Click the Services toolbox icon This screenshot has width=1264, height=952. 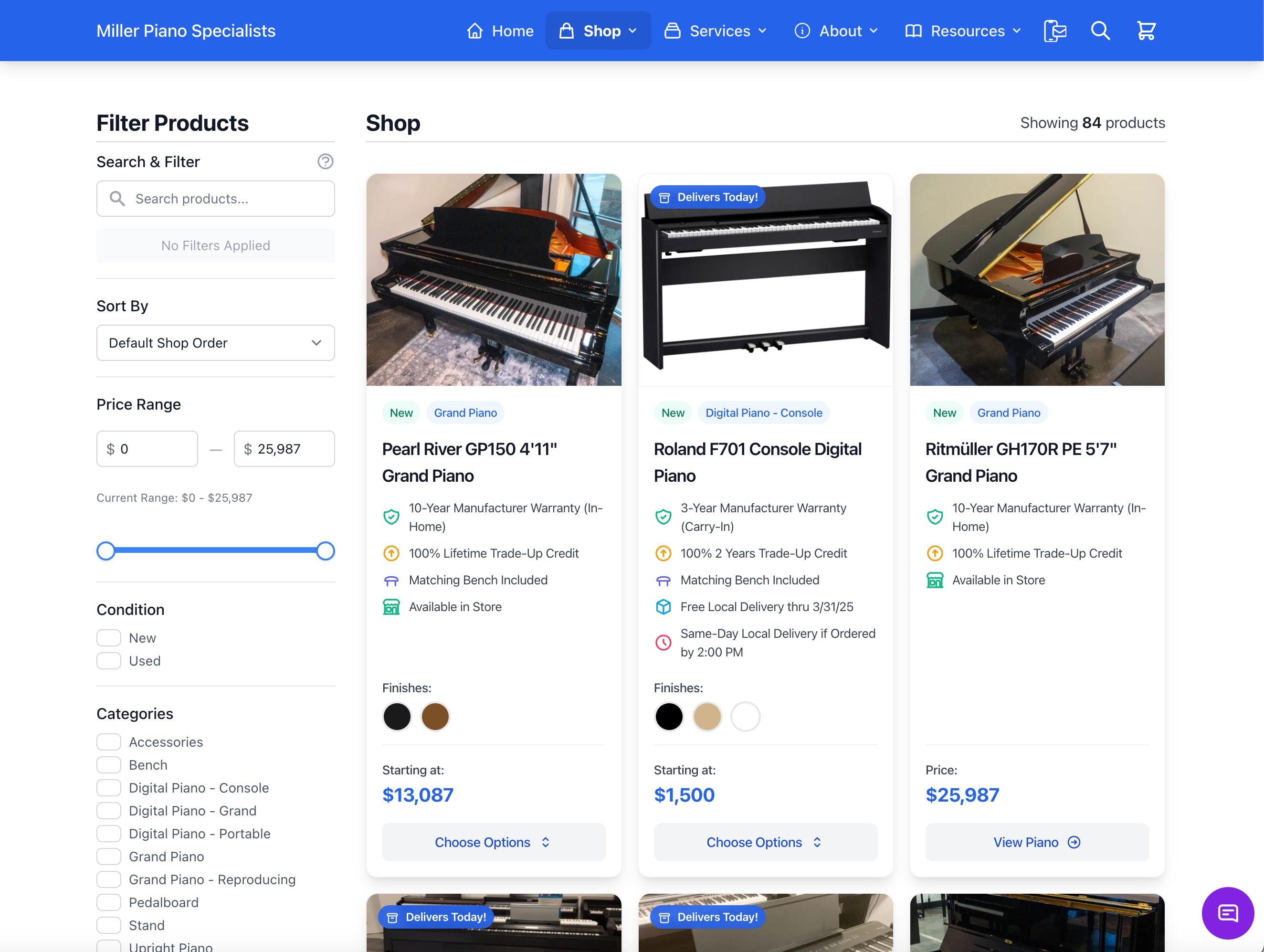(x=673, y=31)
